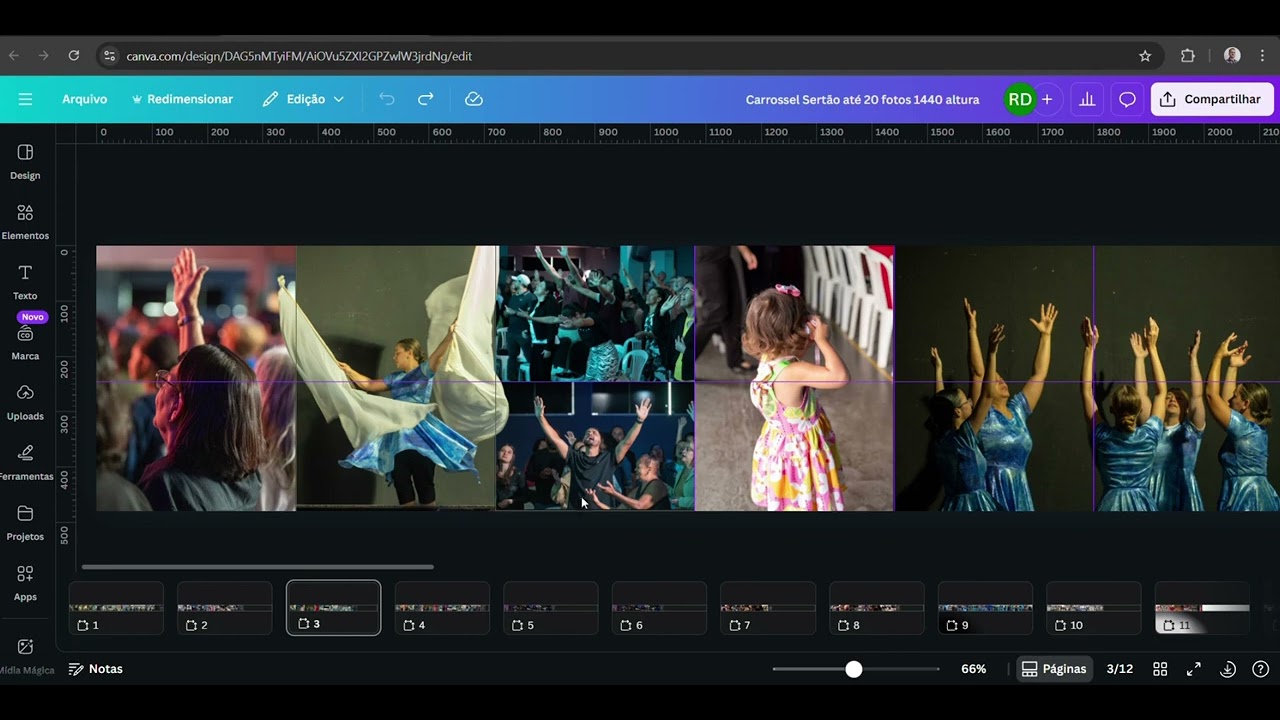
Task: Select page 1 thumbnail
Action: [116, 608]
